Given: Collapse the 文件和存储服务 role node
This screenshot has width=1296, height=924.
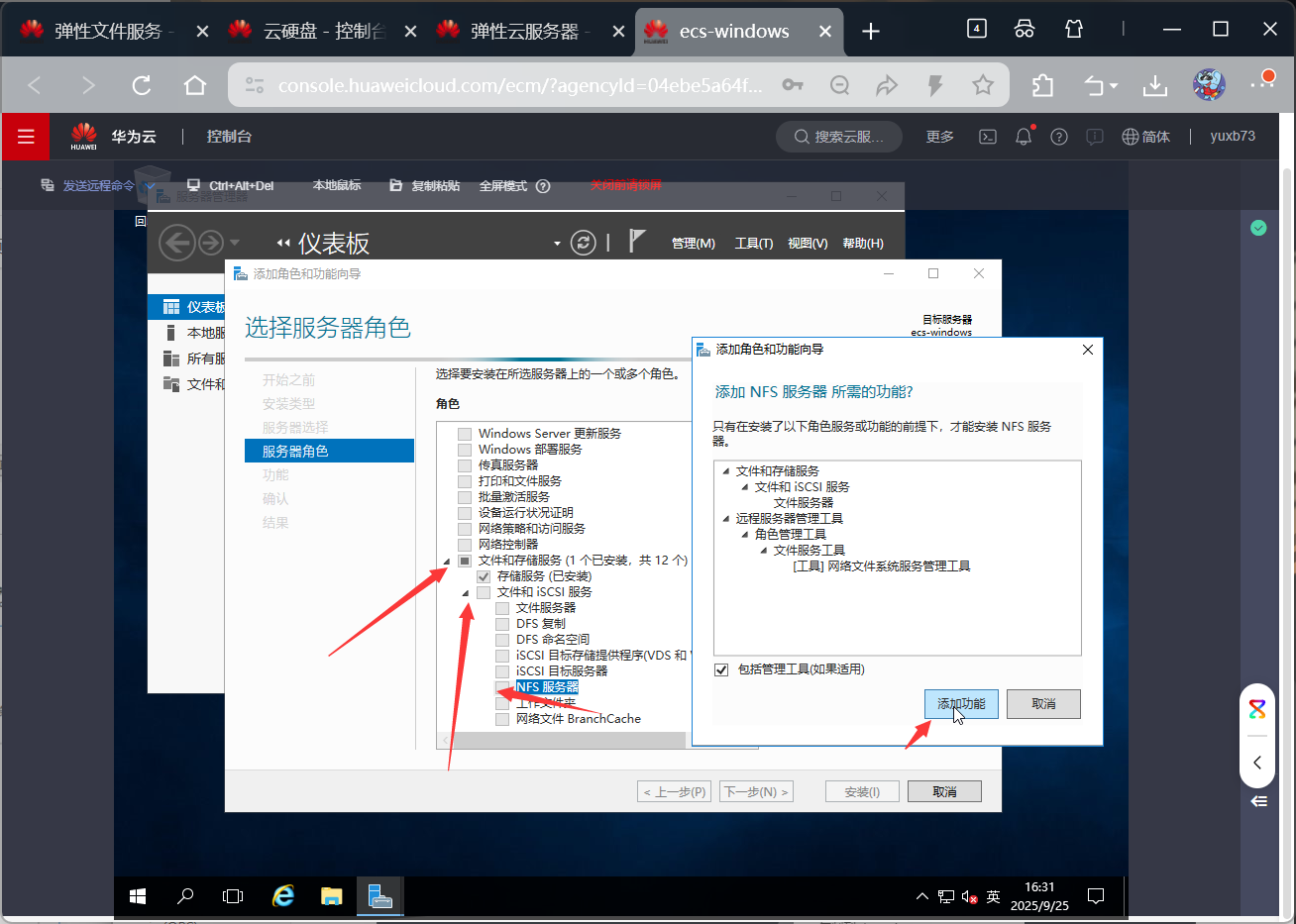Looking at the screenshot, I should coord(446,562).
